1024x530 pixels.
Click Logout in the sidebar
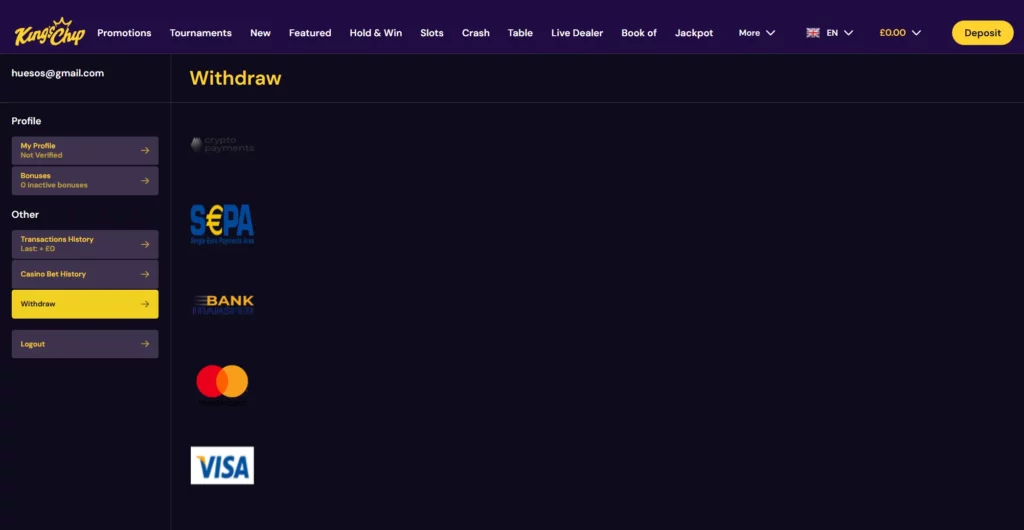click(x=85, y=344)
